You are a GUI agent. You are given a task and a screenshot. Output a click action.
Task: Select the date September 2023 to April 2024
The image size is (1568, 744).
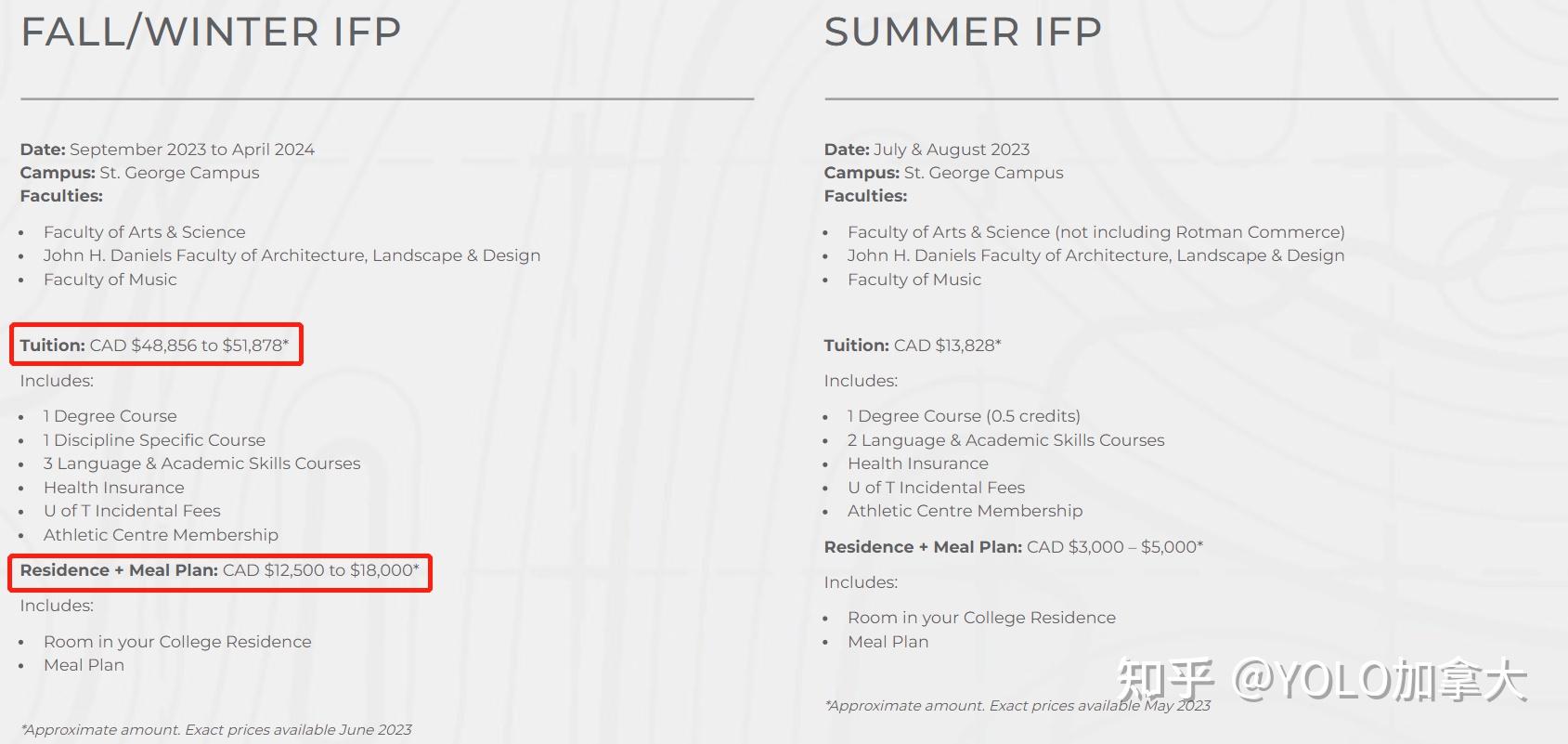[x=191, y=150]
